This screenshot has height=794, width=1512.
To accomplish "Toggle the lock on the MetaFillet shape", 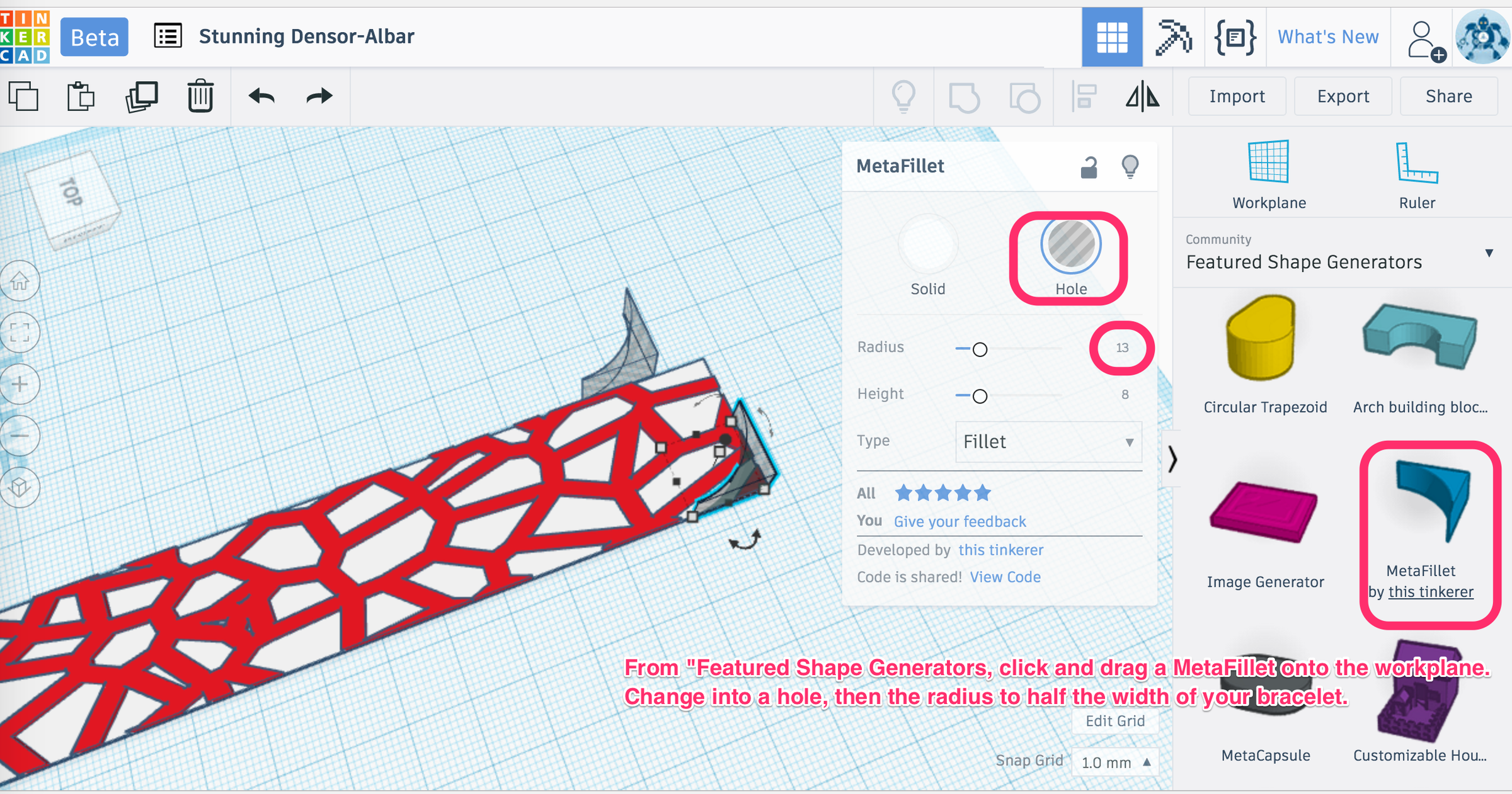I will point(1090,166).
